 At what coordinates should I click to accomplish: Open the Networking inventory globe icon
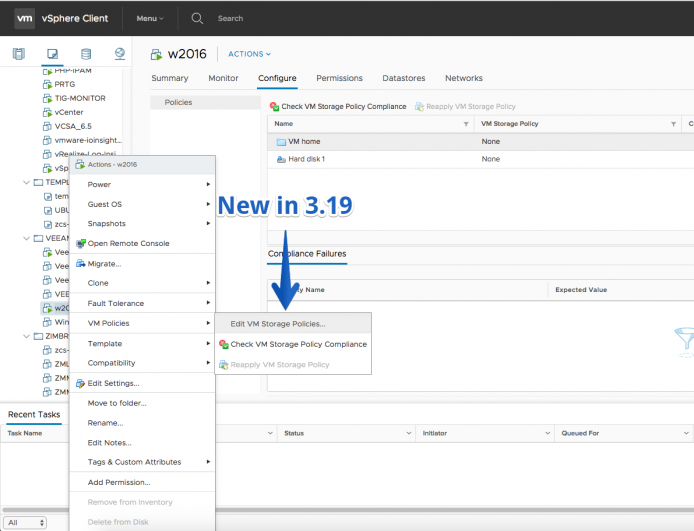(x=120, y=54)
